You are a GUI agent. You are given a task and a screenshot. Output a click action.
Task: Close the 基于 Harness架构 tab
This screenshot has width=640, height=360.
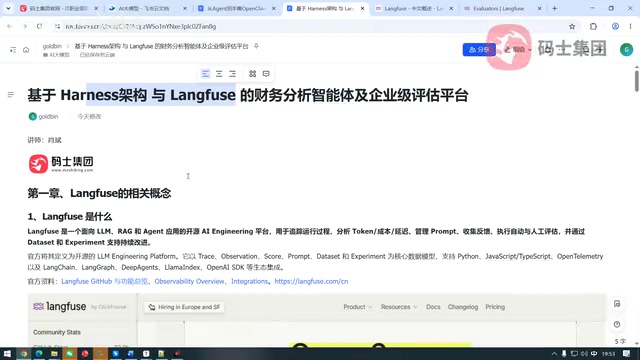(x=362, y=8)
